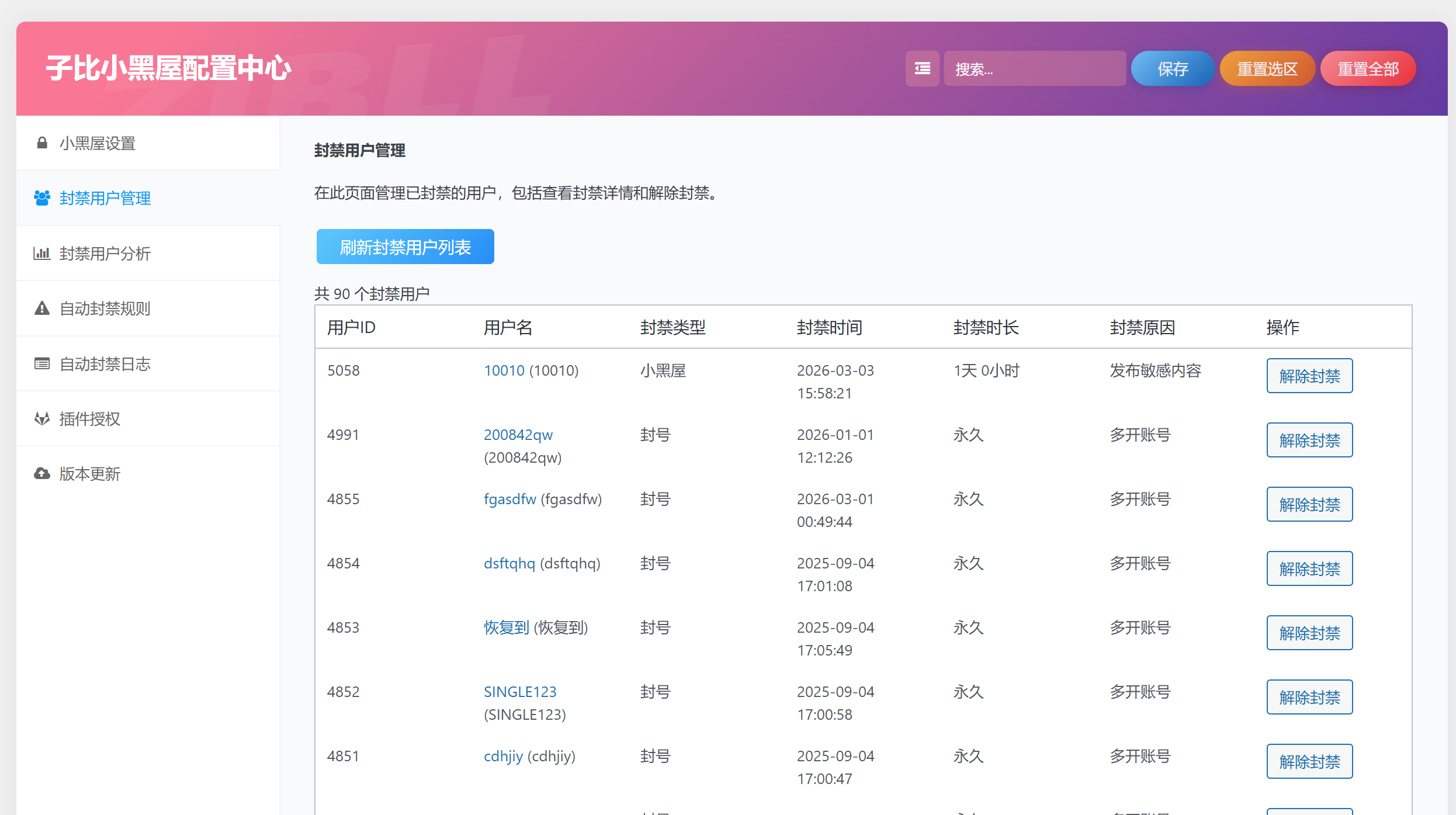Go to 封禁用户分析 section

click(x=148, y=254)
